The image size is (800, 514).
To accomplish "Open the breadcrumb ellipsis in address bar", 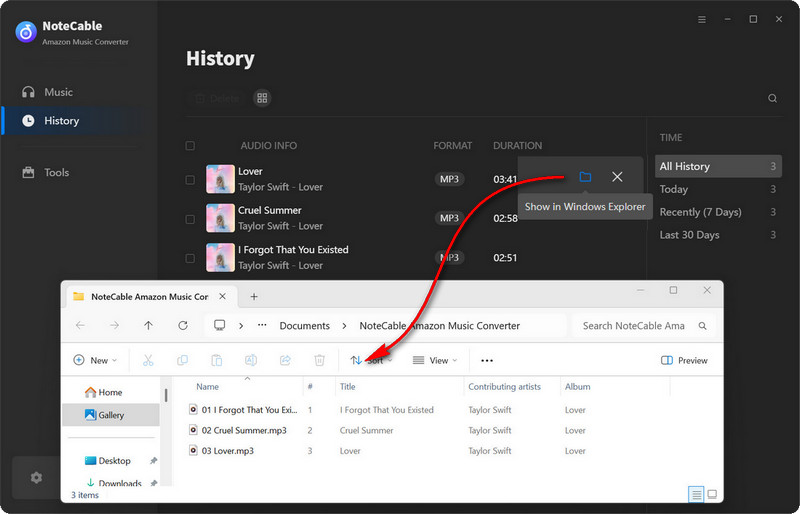I will click(262, 326).
